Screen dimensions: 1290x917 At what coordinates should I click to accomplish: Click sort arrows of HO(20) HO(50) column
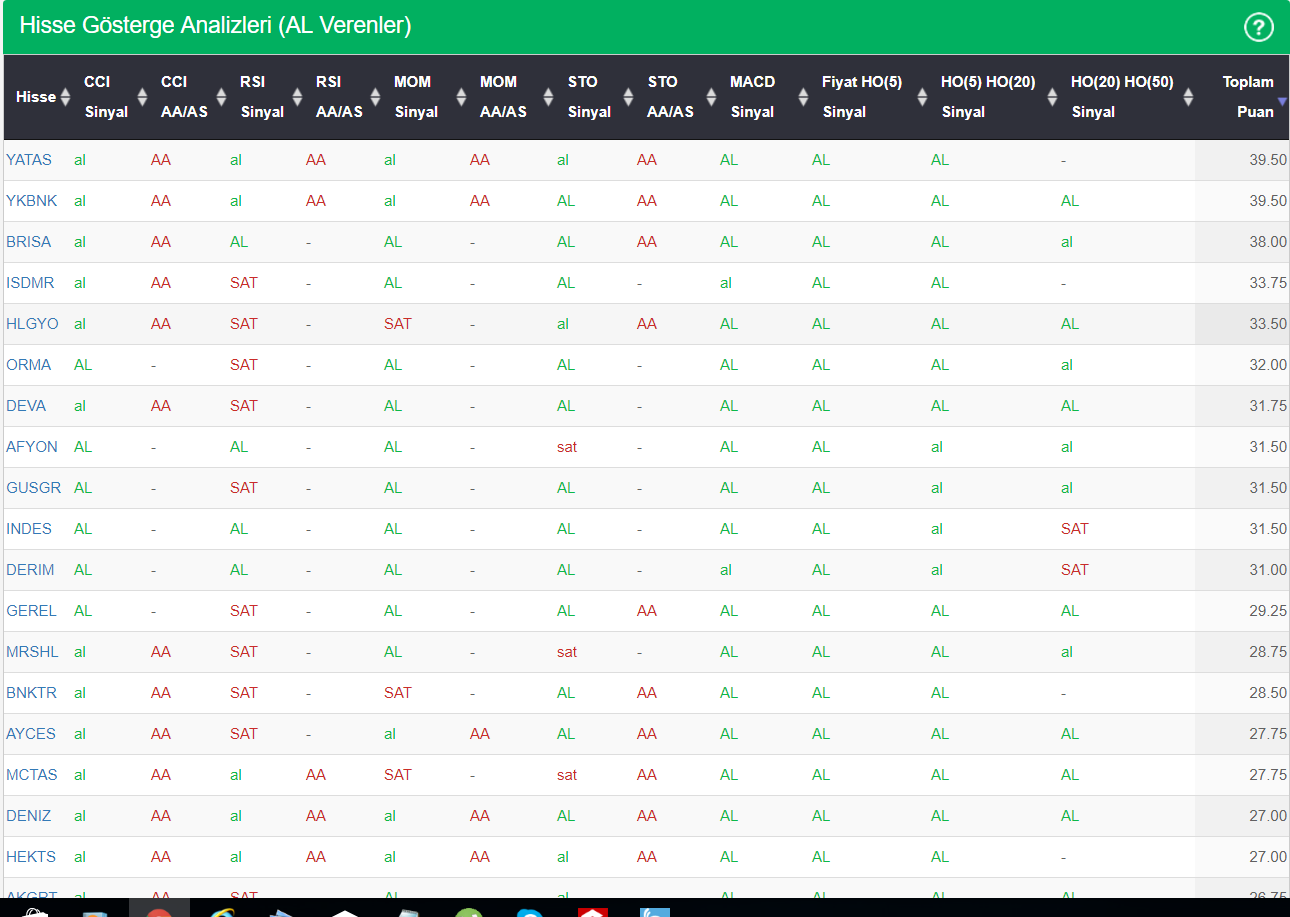tap(1188, 97)
